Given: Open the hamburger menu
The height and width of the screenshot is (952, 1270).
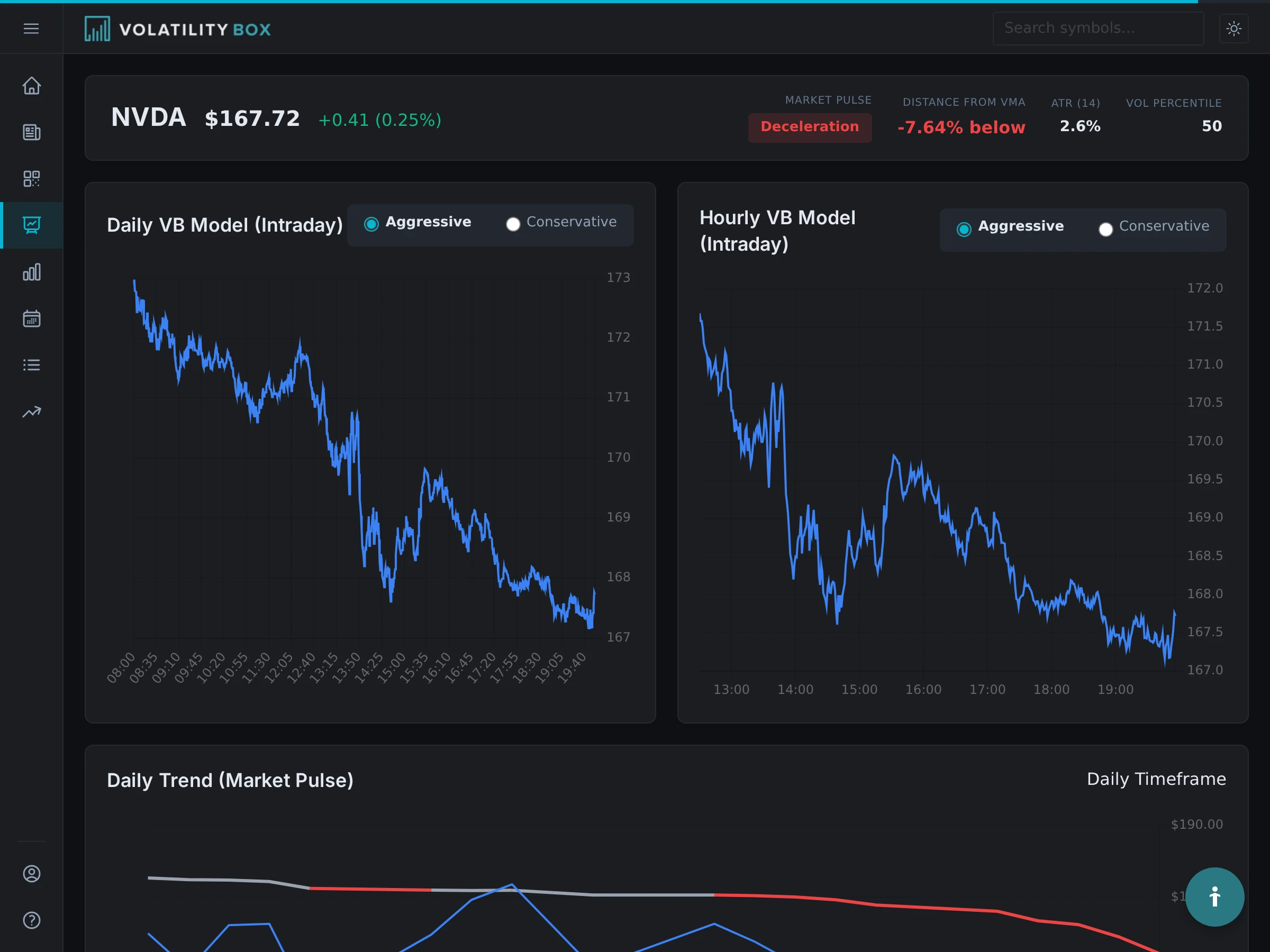Looking at the screenshot, I should click(x=31, y=28).
